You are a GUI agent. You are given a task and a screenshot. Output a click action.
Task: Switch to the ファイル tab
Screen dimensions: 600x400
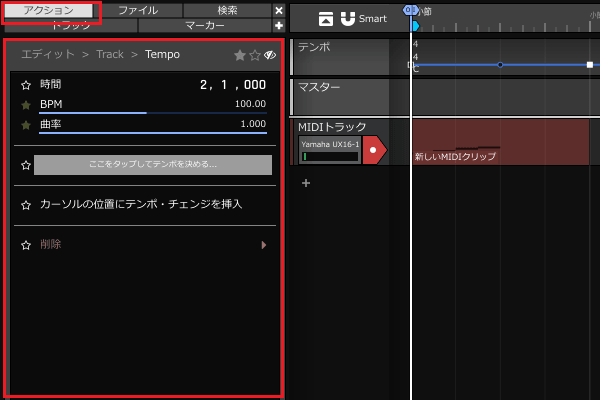coord(138,10)
